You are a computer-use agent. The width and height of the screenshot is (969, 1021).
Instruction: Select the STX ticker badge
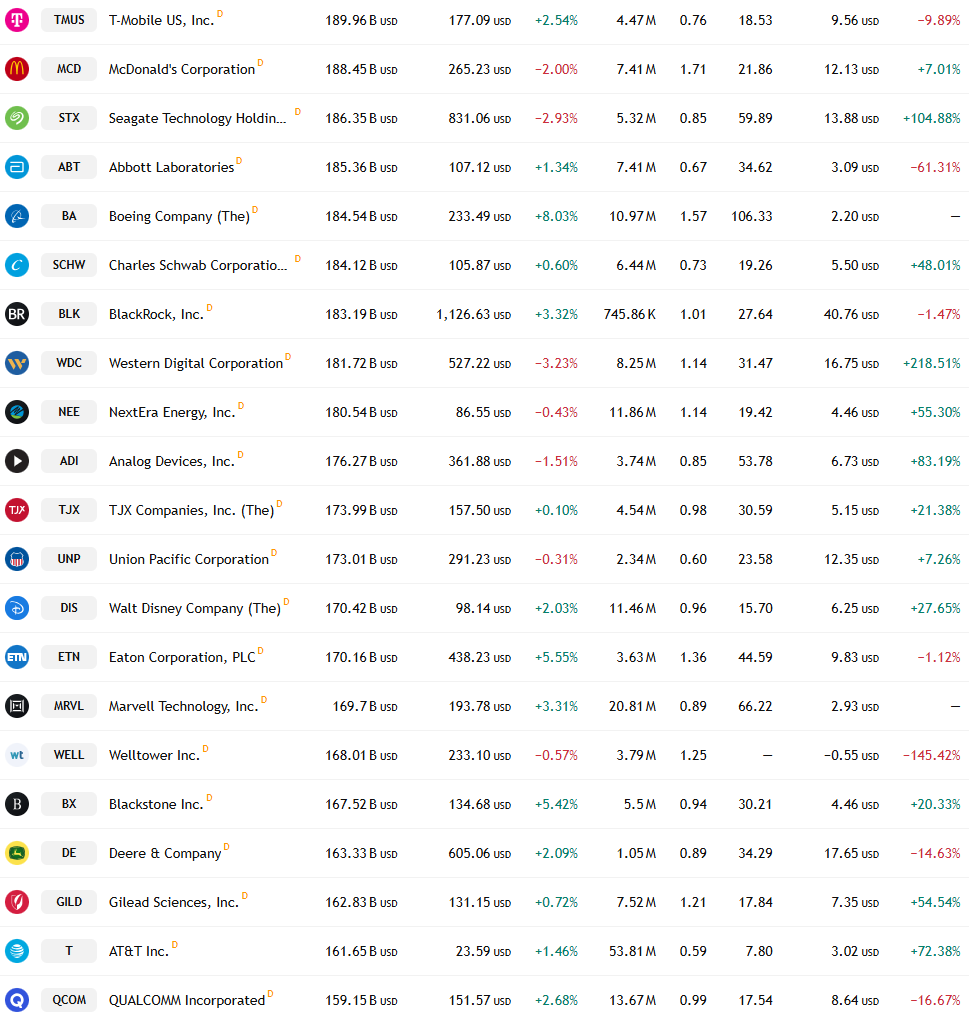coord(69,118)
